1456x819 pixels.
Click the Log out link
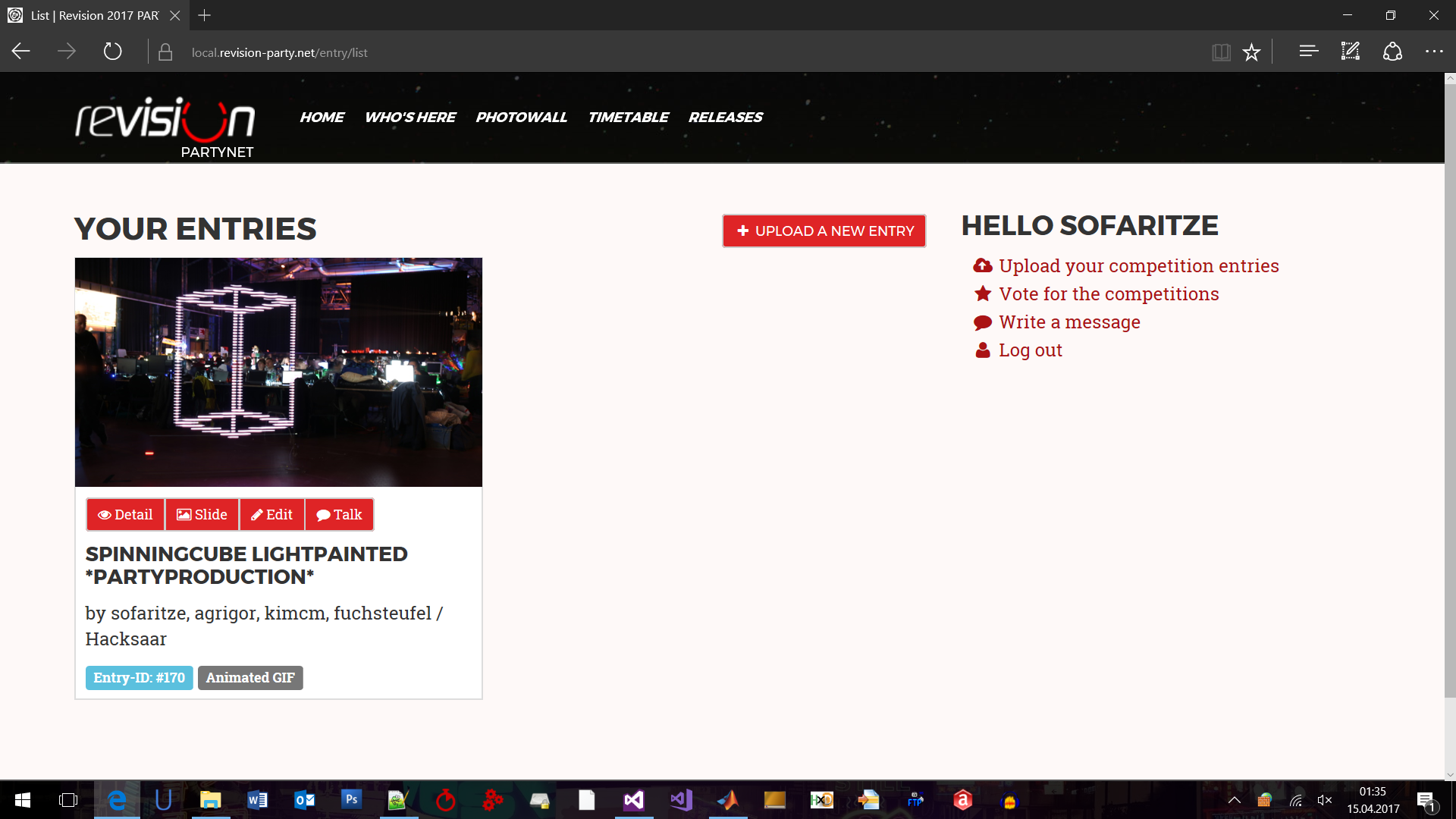pyautogui.click(x=1030, y=350)
